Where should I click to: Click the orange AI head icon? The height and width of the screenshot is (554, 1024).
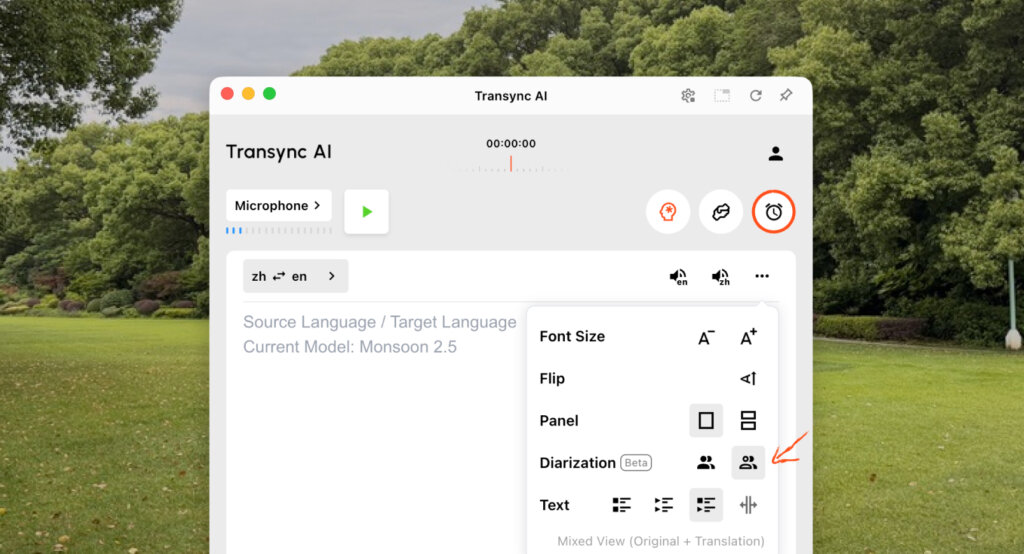coord(667,212)
